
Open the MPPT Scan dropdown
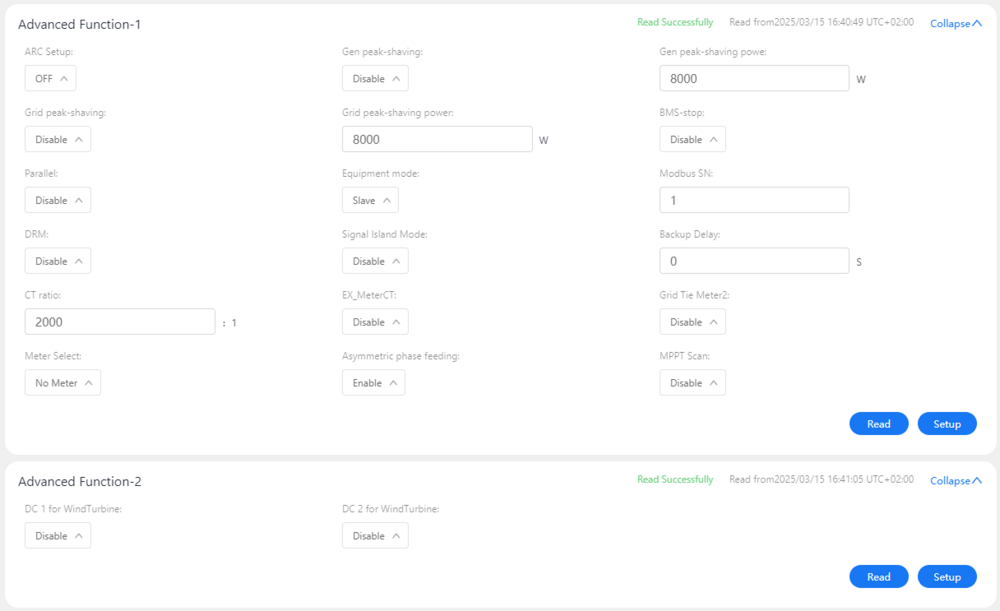692,383
